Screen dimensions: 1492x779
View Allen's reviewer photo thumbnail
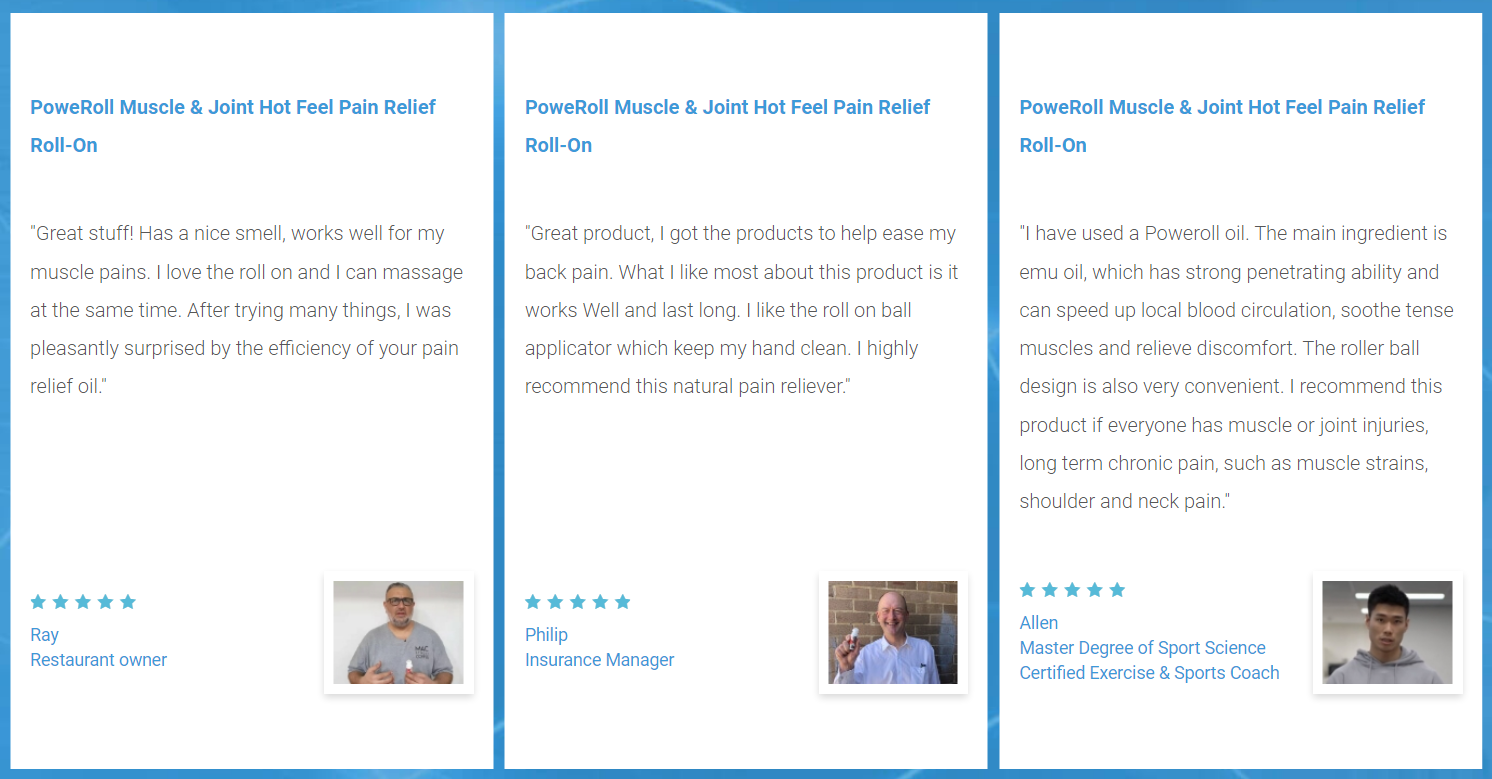[x=1387, y=632]
